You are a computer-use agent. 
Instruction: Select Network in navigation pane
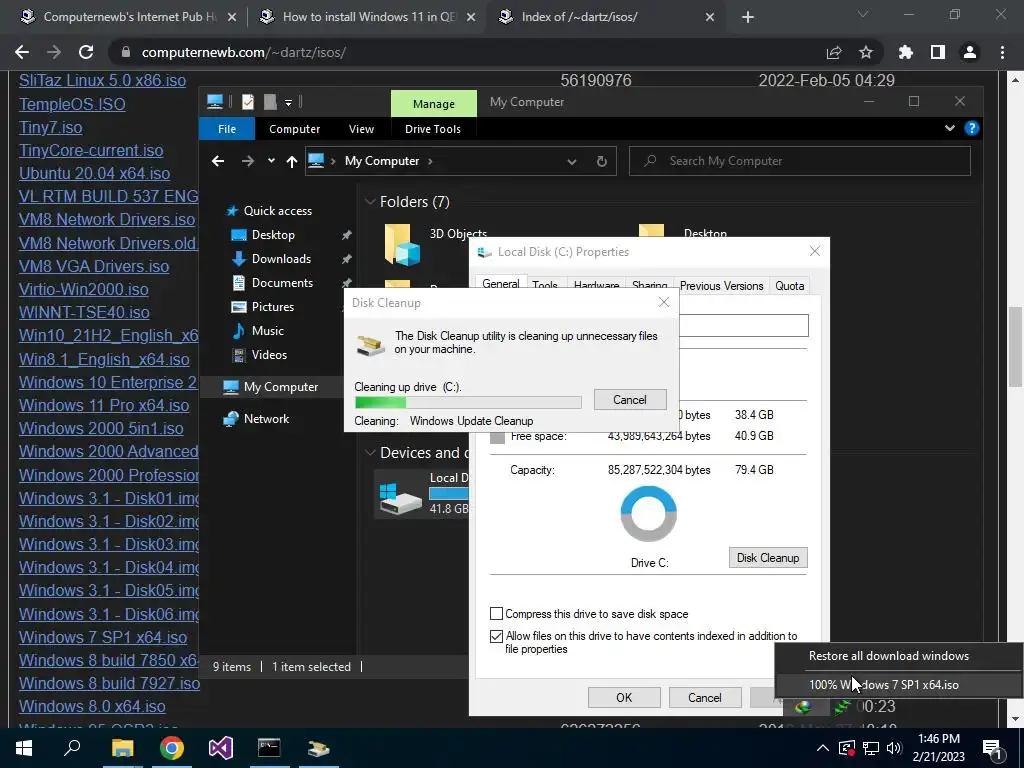(266, 419)
